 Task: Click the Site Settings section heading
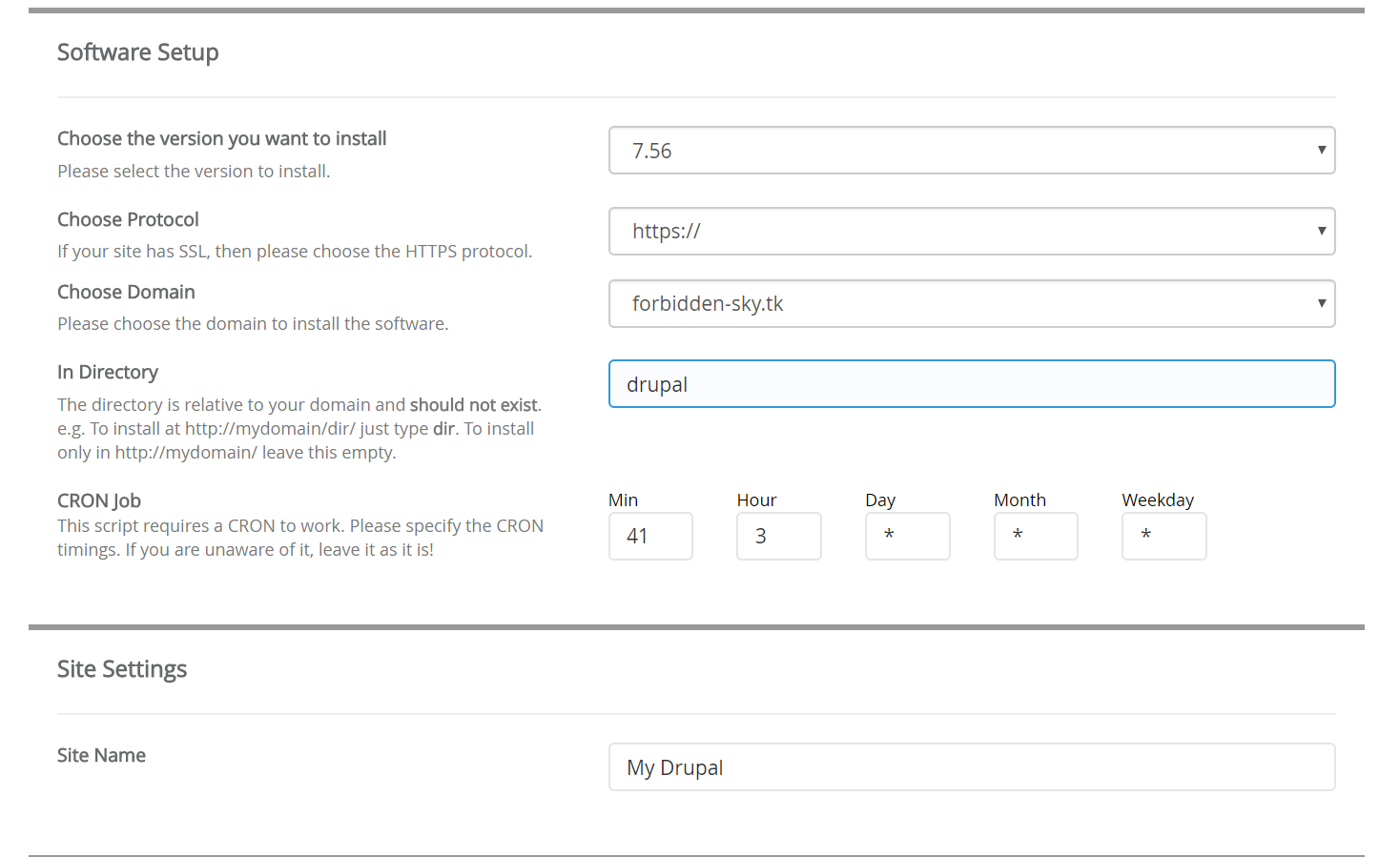pyautogui.click(x=122, y=668)
